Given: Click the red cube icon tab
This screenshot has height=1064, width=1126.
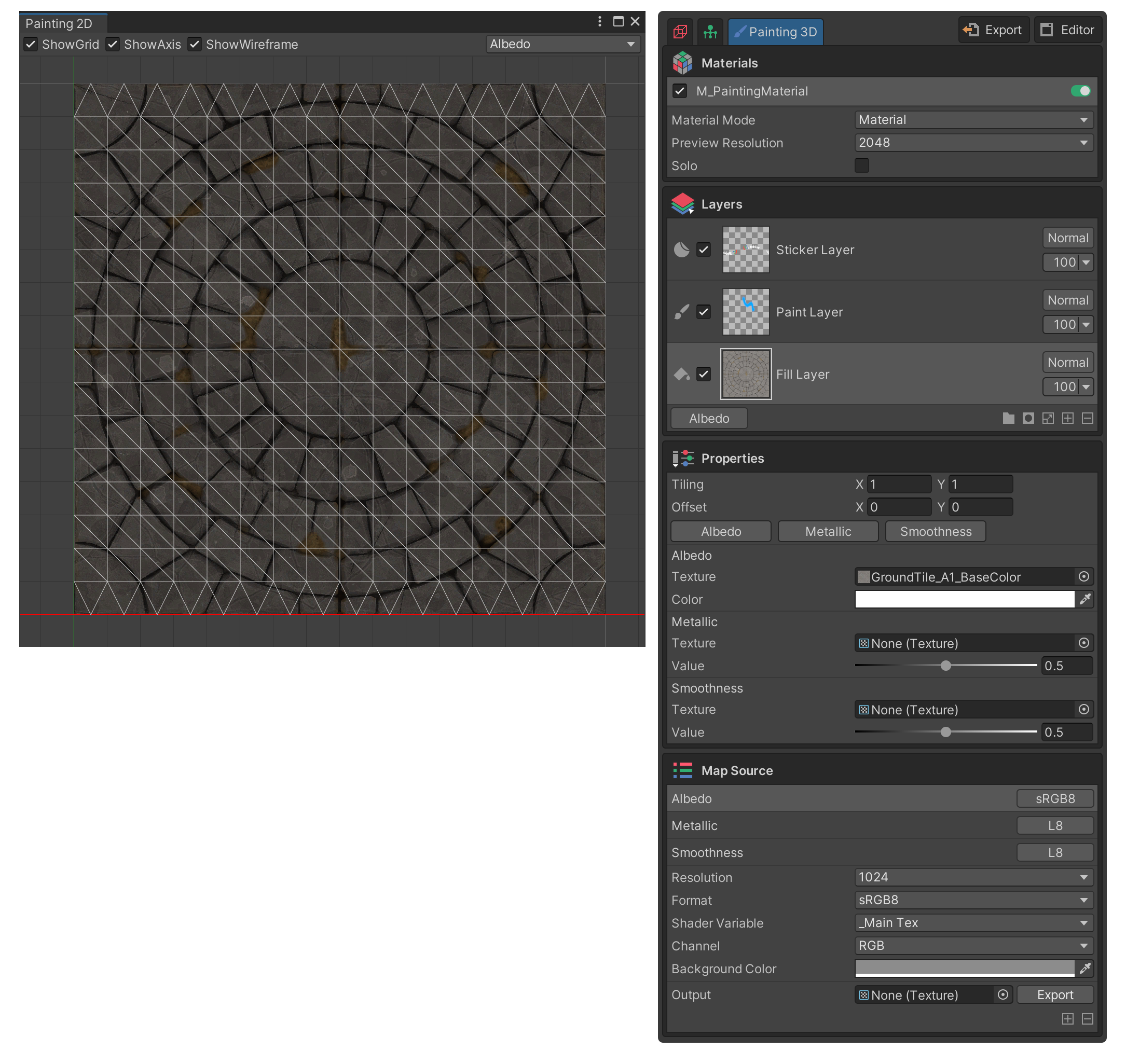Looking at the screenshot, I should click(x=680, y=31).
